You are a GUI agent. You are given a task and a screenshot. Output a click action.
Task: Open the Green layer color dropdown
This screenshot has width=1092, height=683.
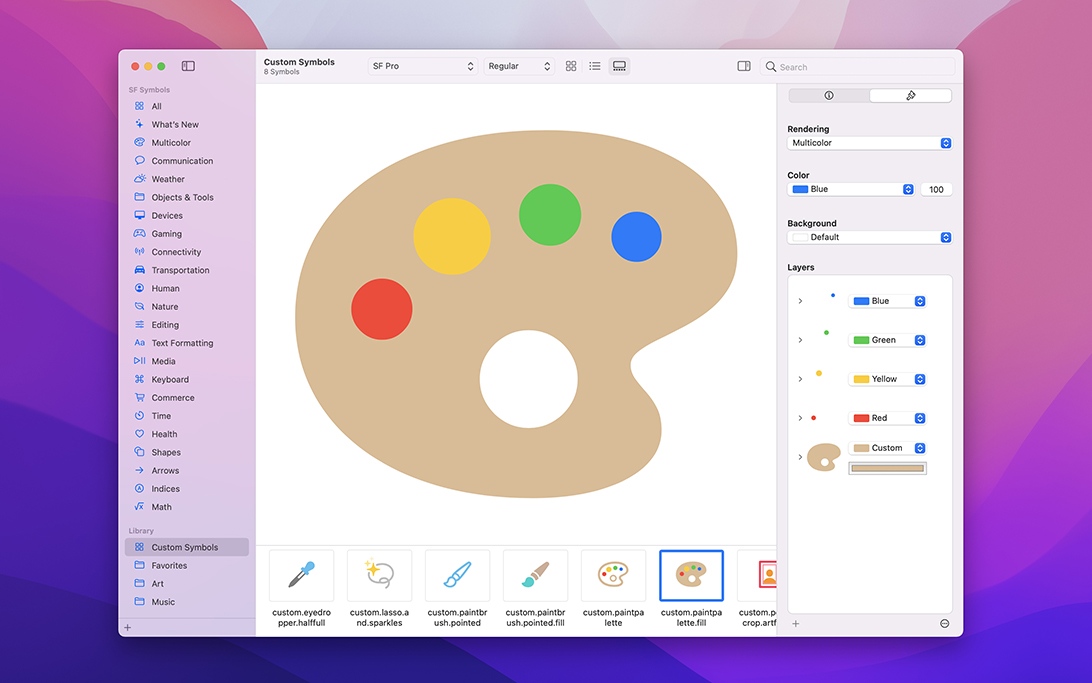(x=887, y=340)
